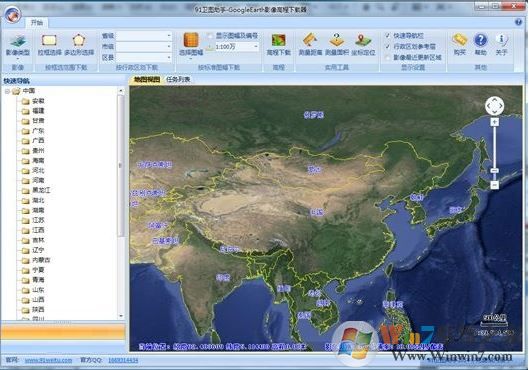The image size is (529, 370).
Task: Switch to the 任务列表 tab
Action: pyautogui.click(x=178, y=80)
